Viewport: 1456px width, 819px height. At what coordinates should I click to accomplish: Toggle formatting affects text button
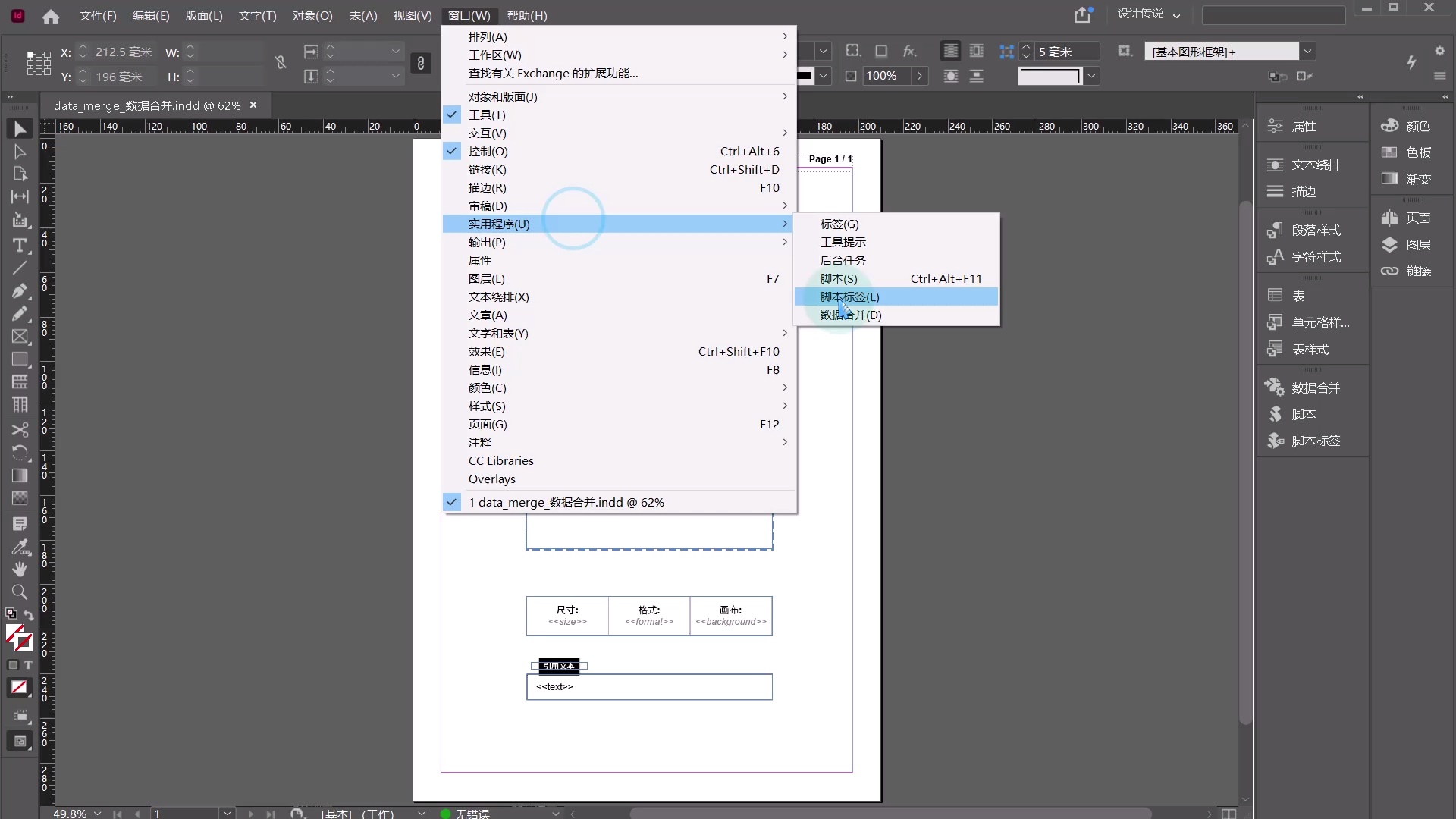pos(28,665)
